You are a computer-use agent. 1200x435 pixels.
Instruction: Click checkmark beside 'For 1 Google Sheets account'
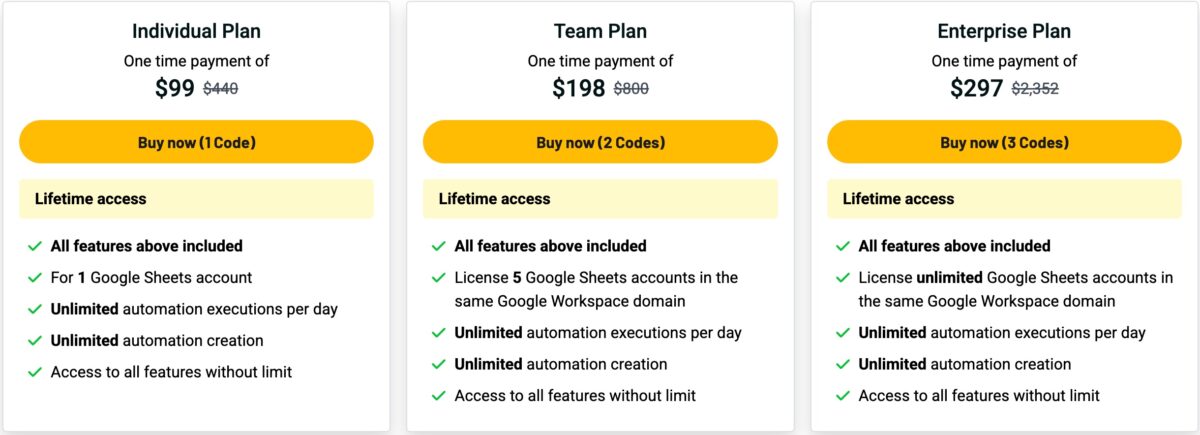[x=35, y=278]
